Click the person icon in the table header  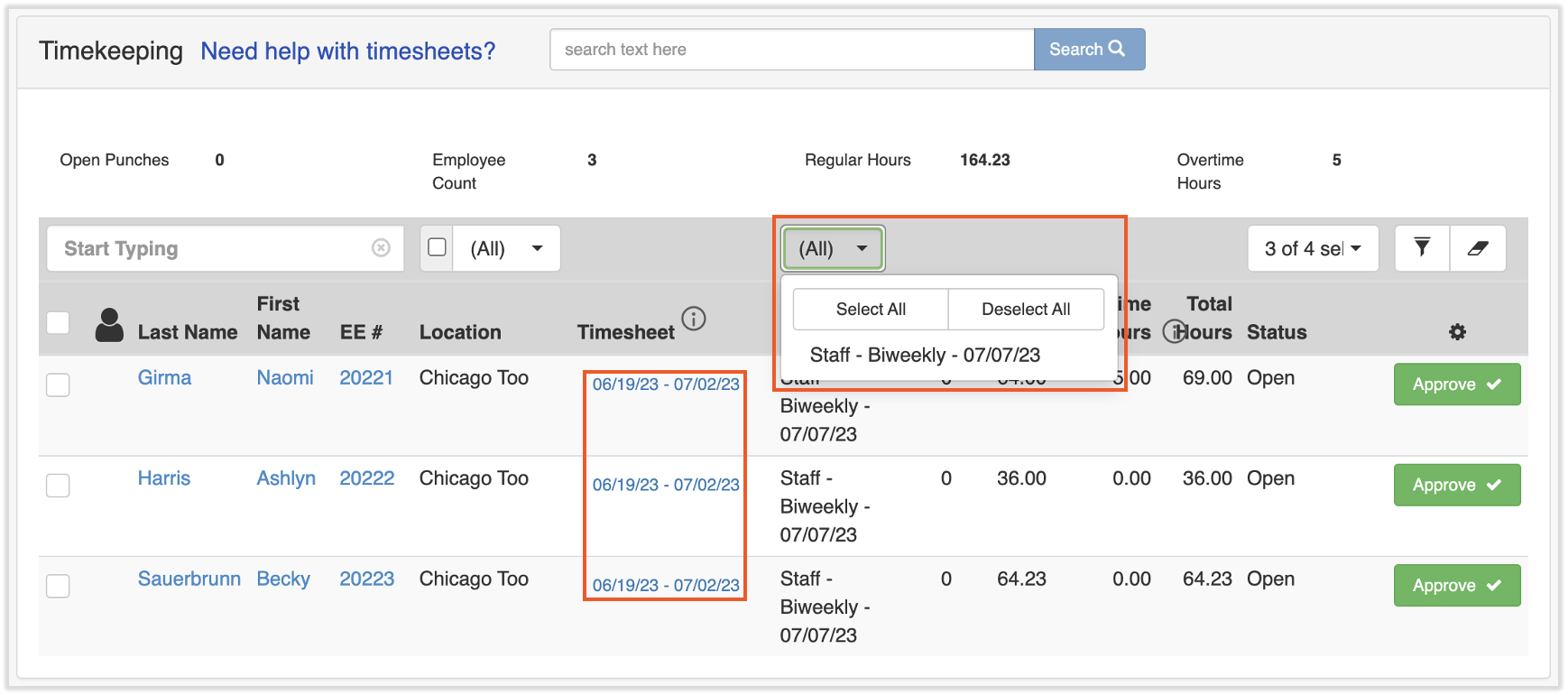click(x=109, y=326)
